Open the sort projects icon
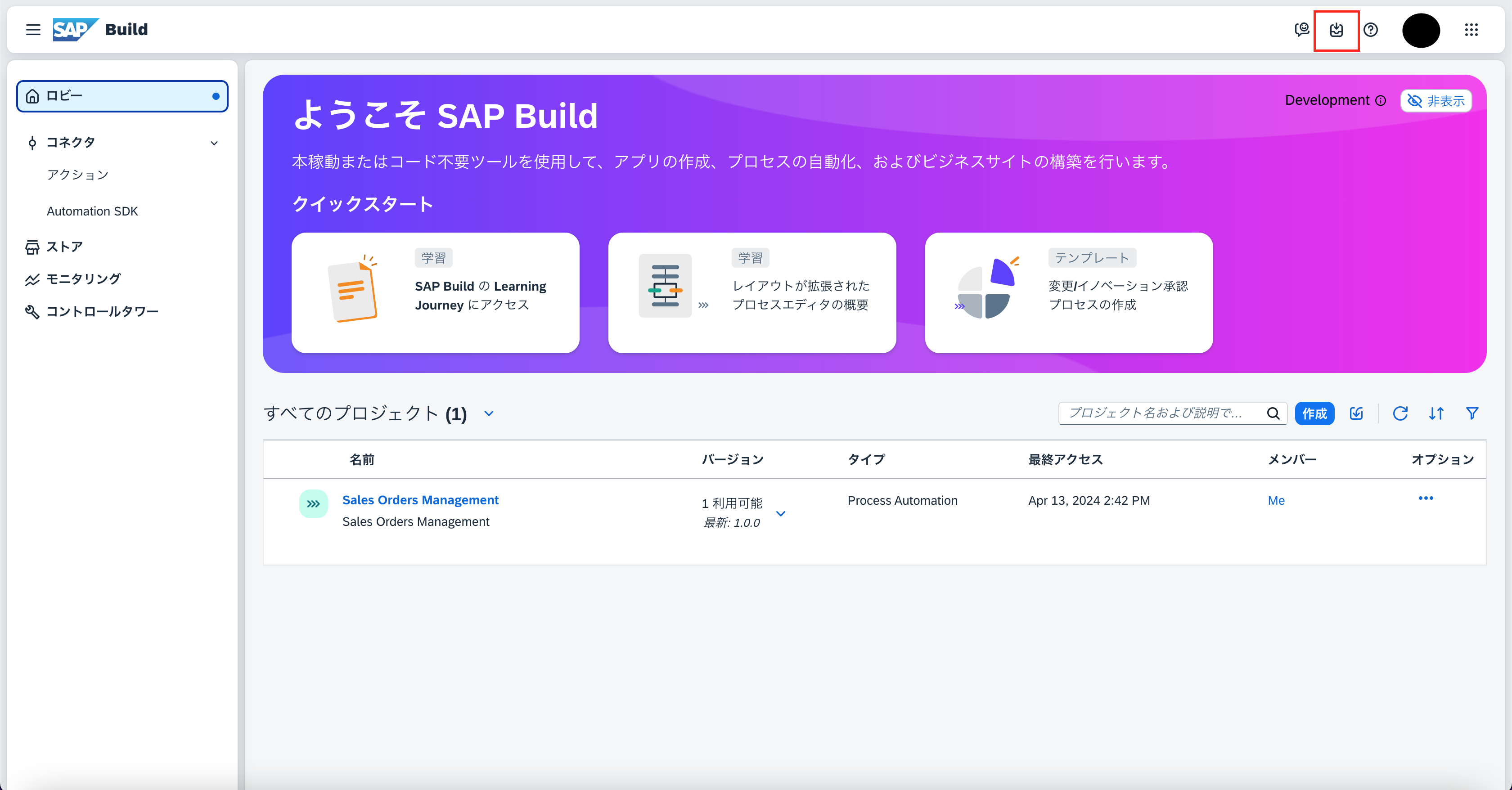This screenshot has height=790, width=1512. click(1437, 413)
